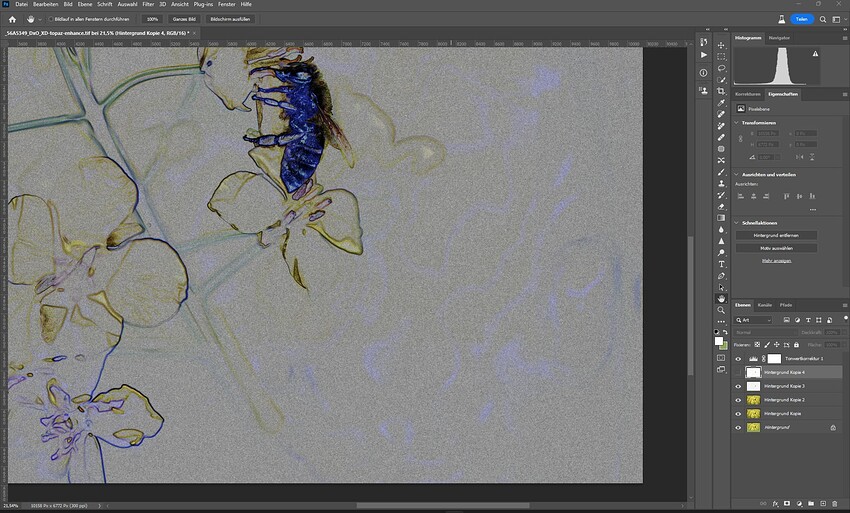Select the Zoom magnifier tool

(721, 310)
